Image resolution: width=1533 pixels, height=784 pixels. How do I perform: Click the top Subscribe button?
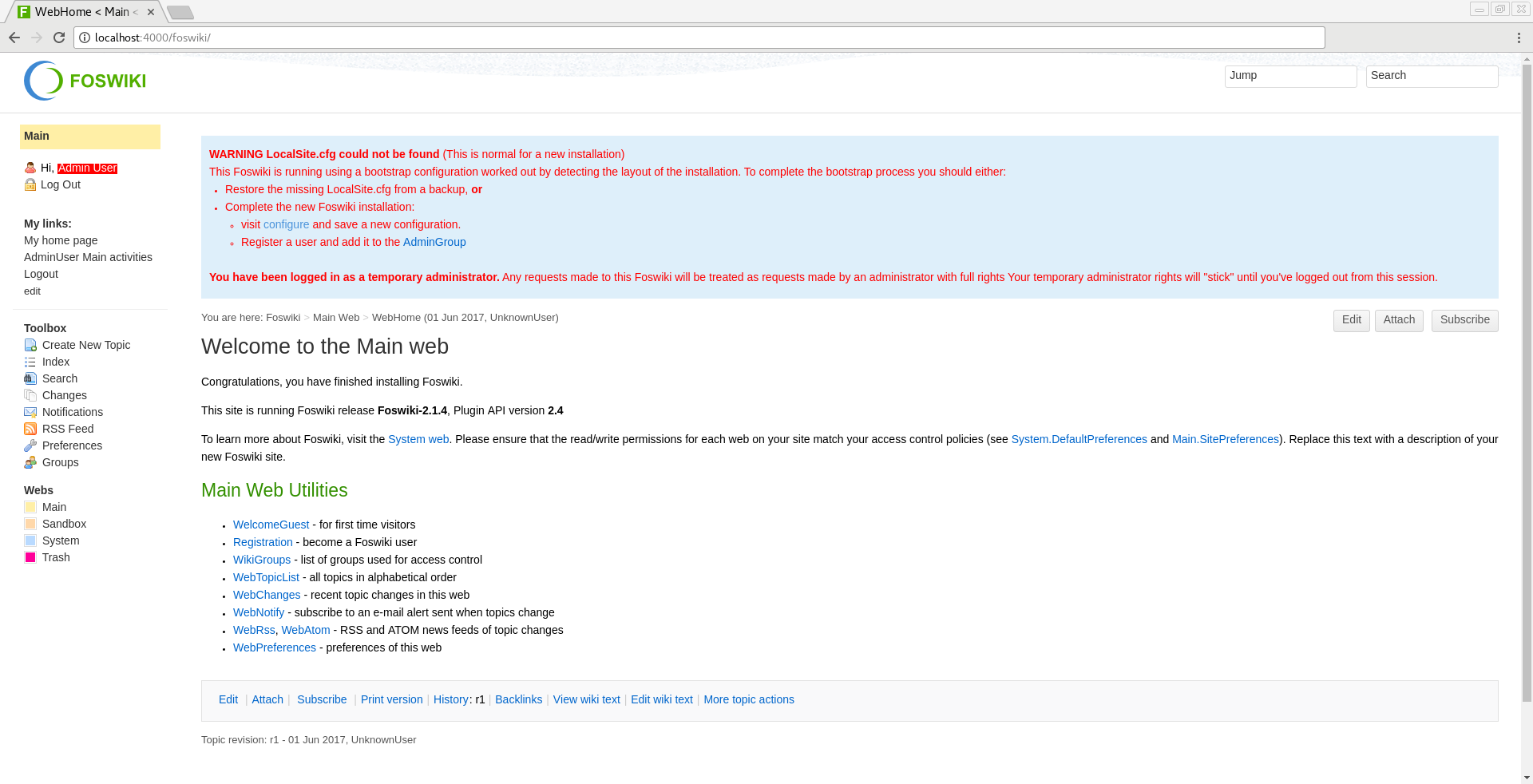[x=1464, y=320]
